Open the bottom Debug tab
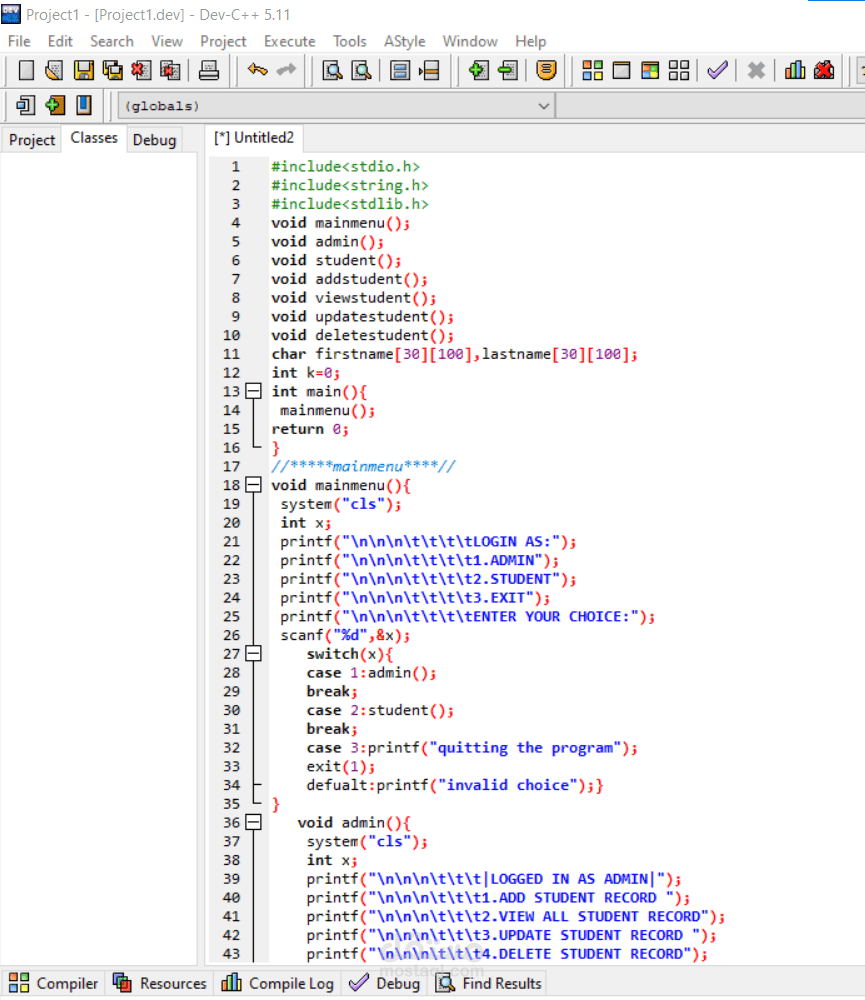Image resolution: width=865 pixels, height=1000 pixels. click(x=385, y=983)
